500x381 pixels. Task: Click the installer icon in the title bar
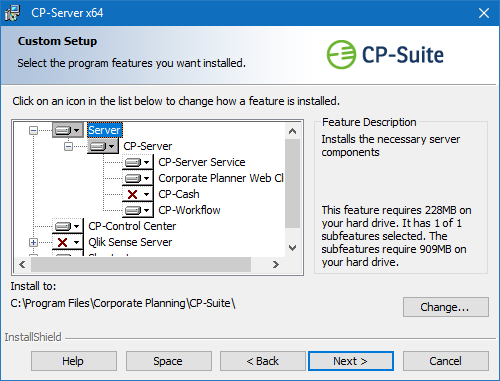click(12, 13)
